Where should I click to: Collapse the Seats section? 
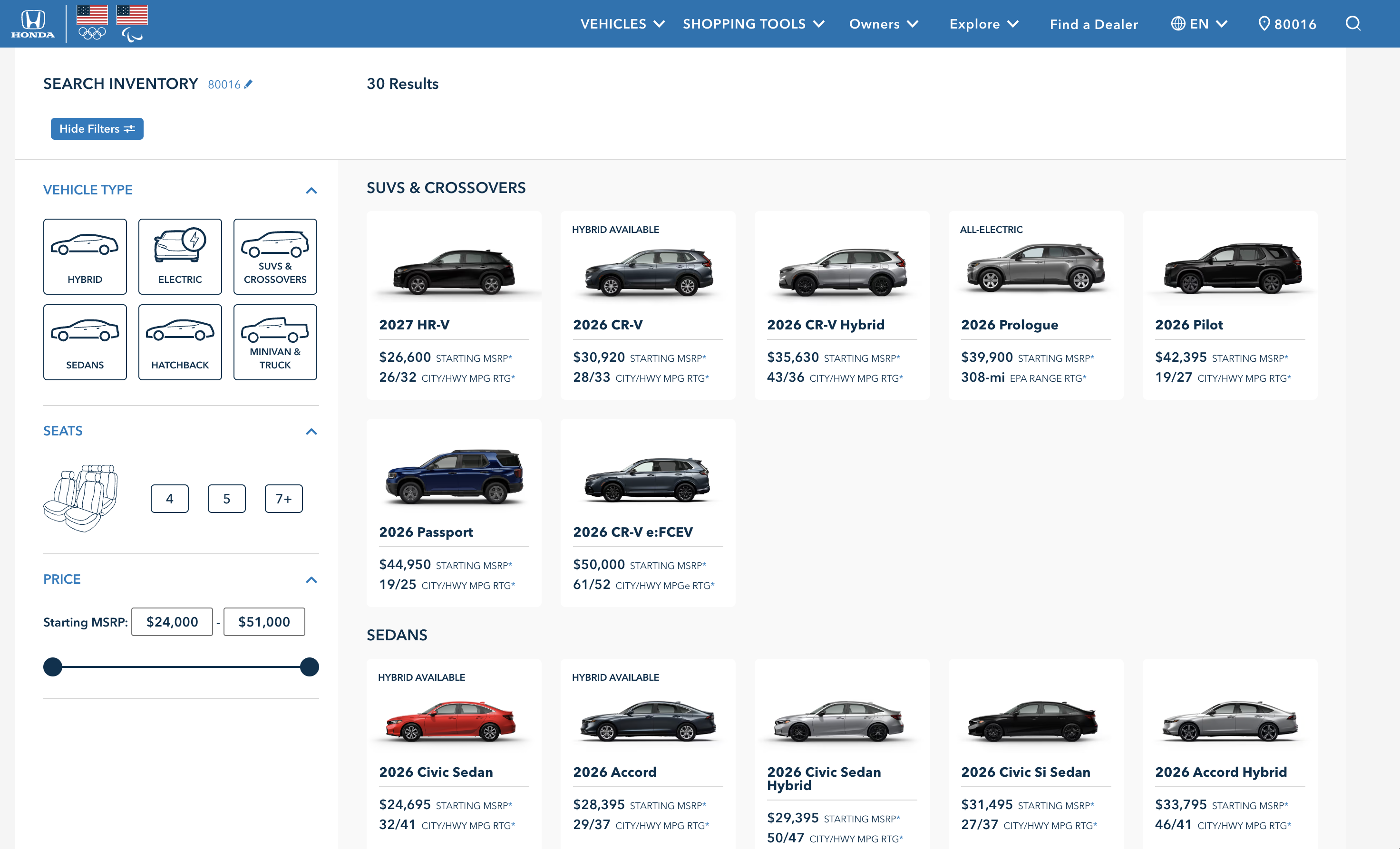(311, 432)
